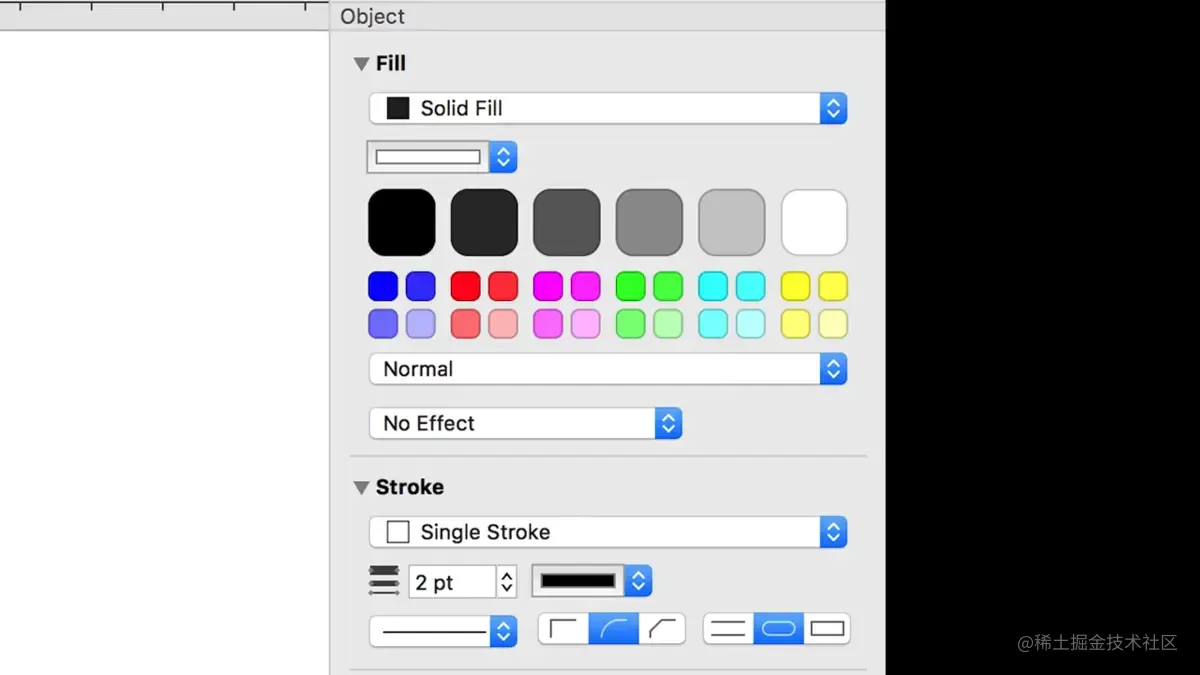Choose the square line cap icon
The width and height of the screenshot is (1200, 675).
(x=827, y=629)
